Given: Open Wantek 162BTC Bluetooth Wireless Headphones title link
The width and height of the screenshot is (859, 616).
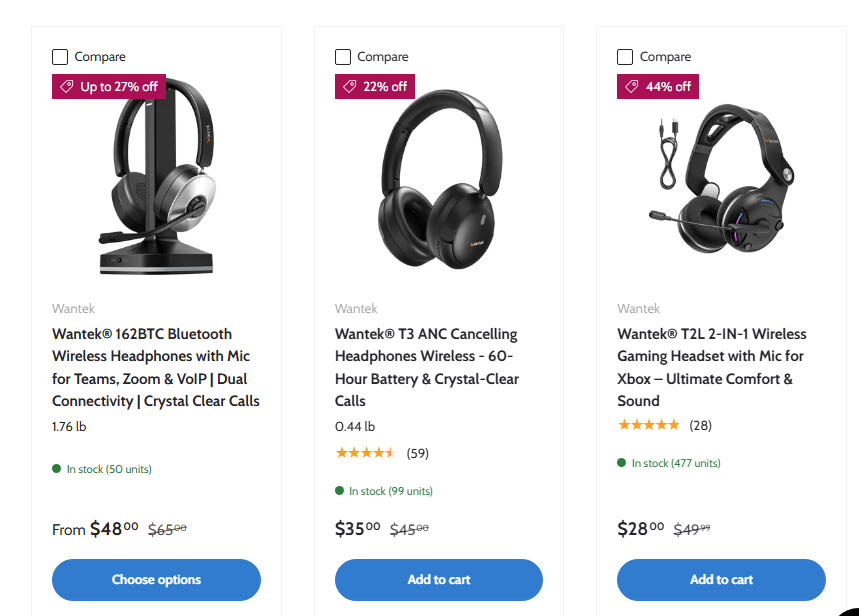Looking at the screenshot, I should coord(155,367).
